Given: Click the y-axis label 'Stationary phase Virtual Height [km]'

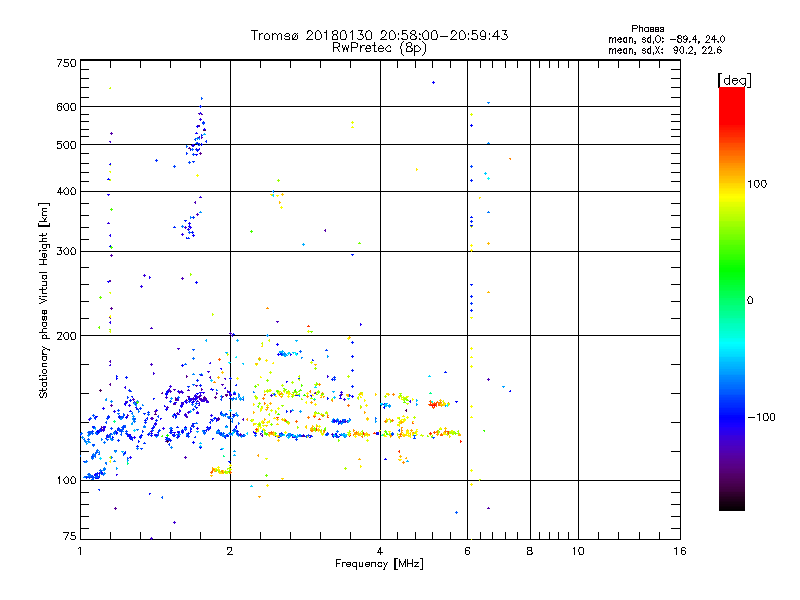Looking at the screenshot, I should (x=44, y=300).
